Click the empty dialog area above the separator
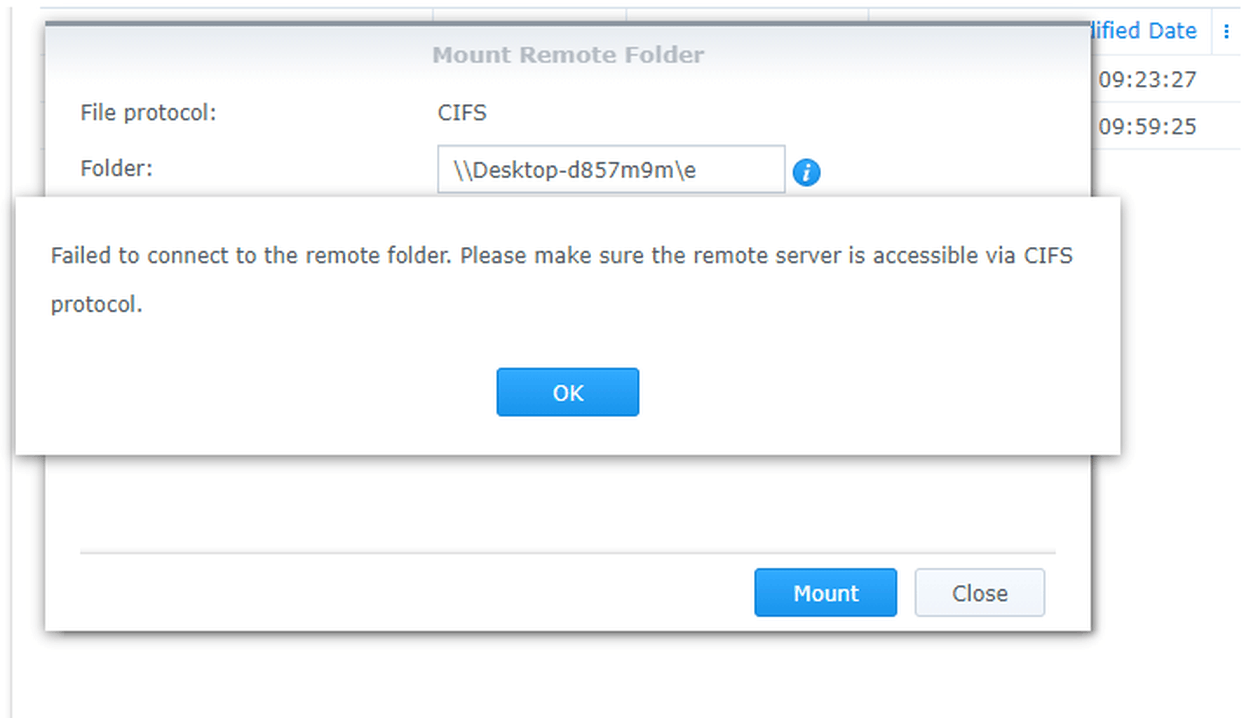The width and height of the screenshot is (1251, 718). [x=567, y=502]
